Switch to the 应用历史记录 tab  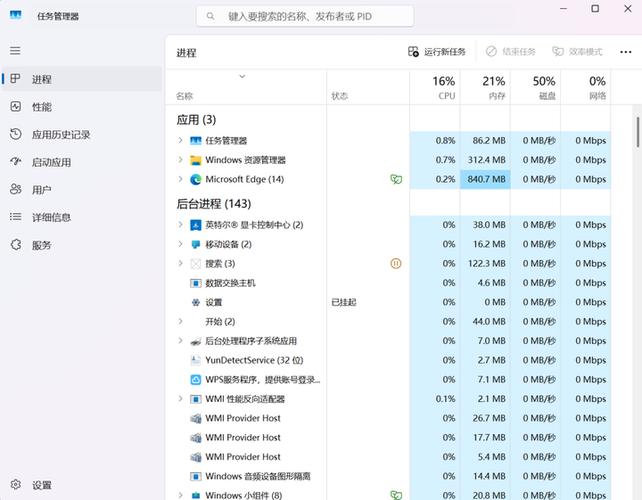(81, 134)
